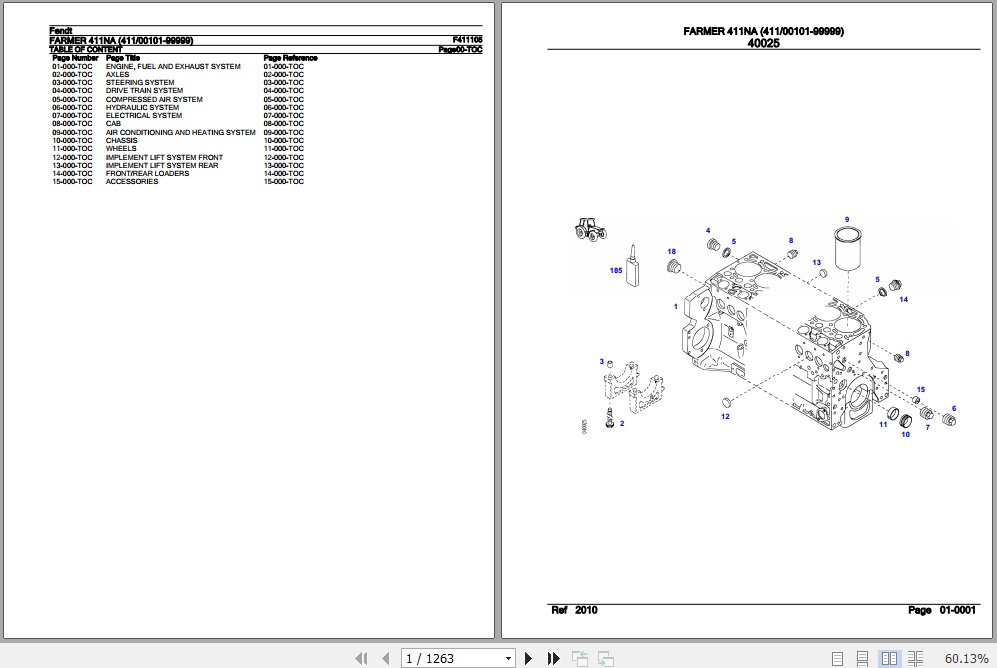Go to the previous page
The width and height of the screenshot is (997, 668).
(x=386, y=658)
